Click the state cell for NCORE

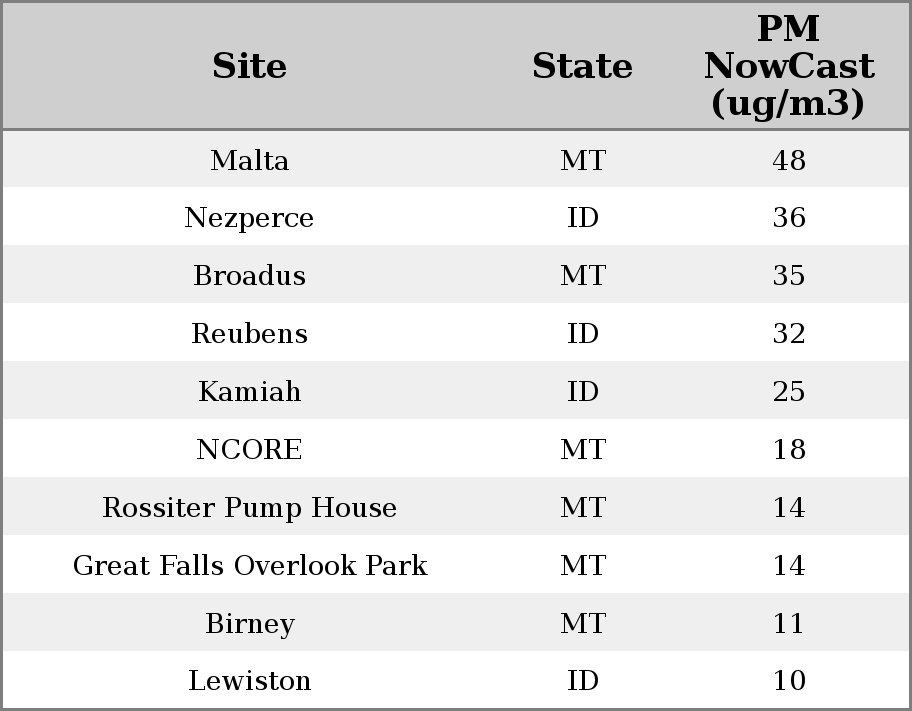pos(582,449)
